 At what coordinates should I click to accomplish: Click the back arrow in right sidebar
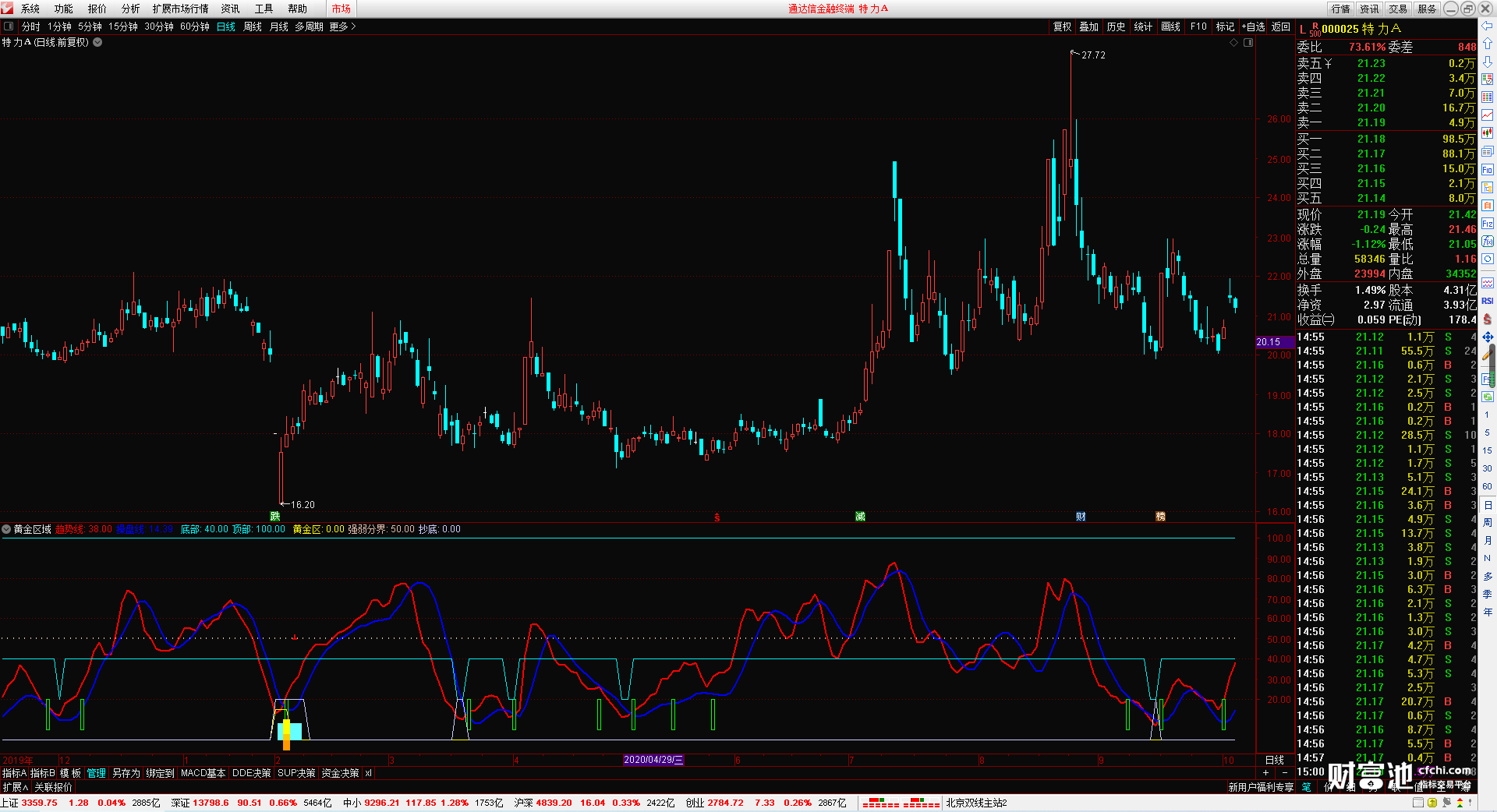1488,26
